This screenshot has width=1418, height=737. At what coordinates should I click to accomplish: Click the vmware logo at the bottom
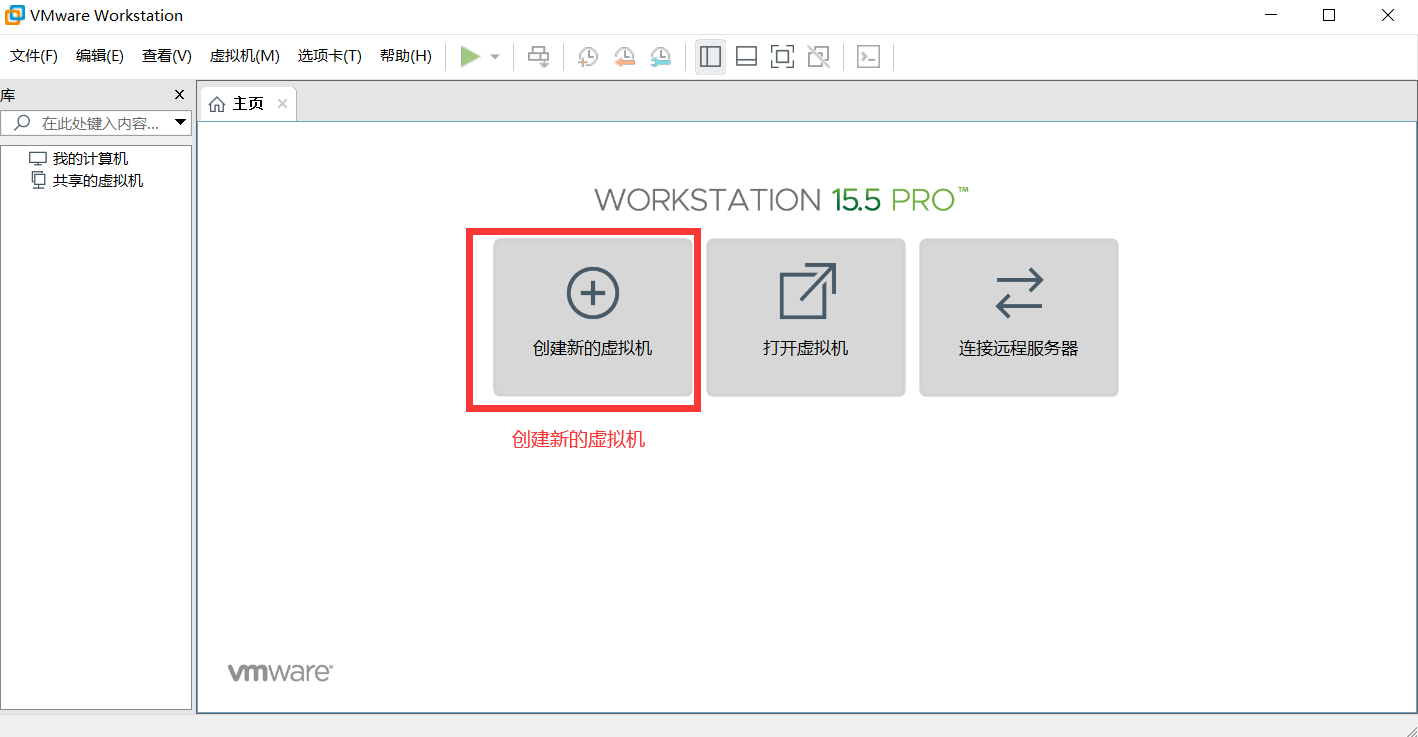(x=280, y=673)
